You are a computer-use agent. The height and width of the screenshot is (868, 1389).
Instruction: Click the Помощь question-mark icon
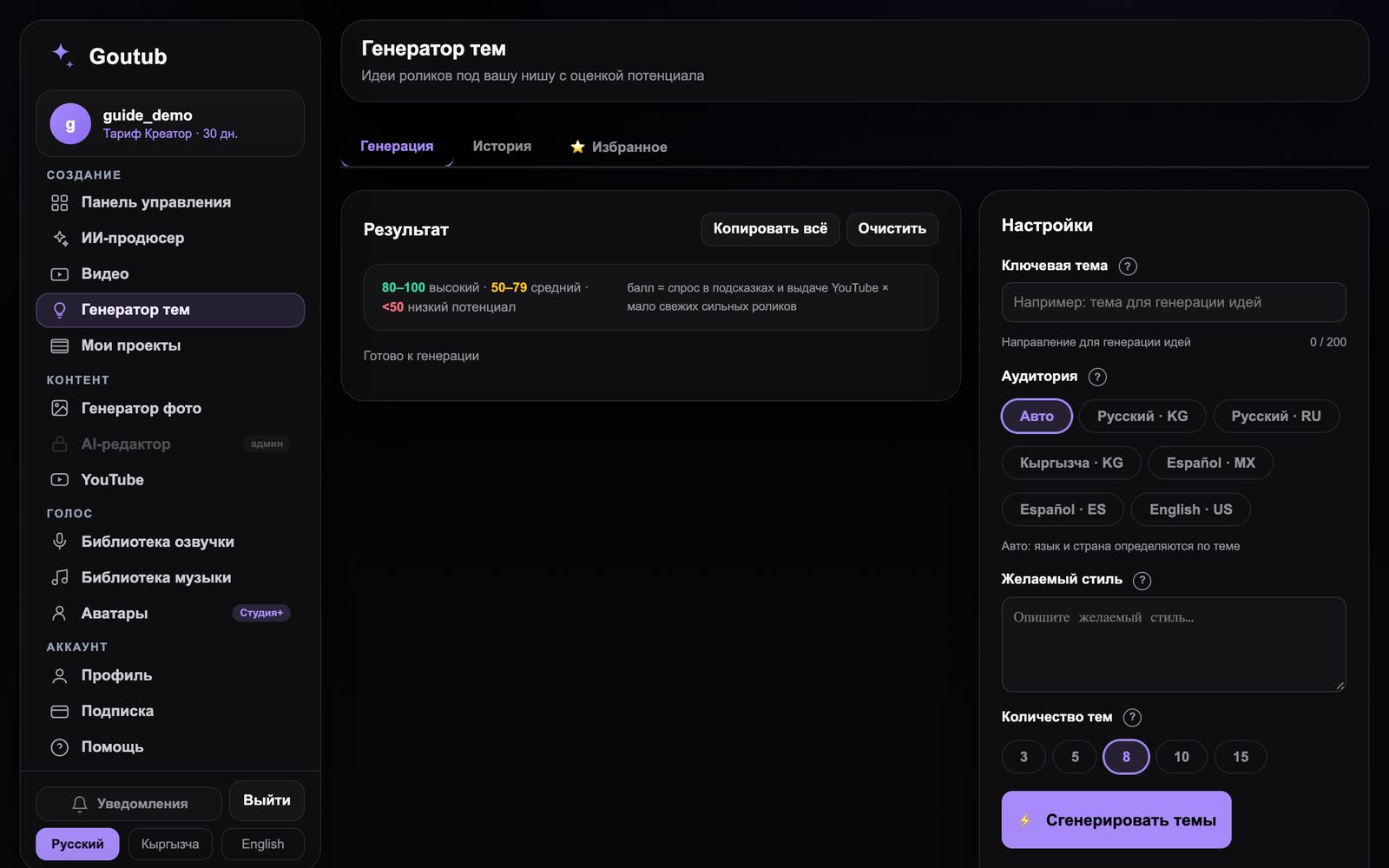coord(59,747)
